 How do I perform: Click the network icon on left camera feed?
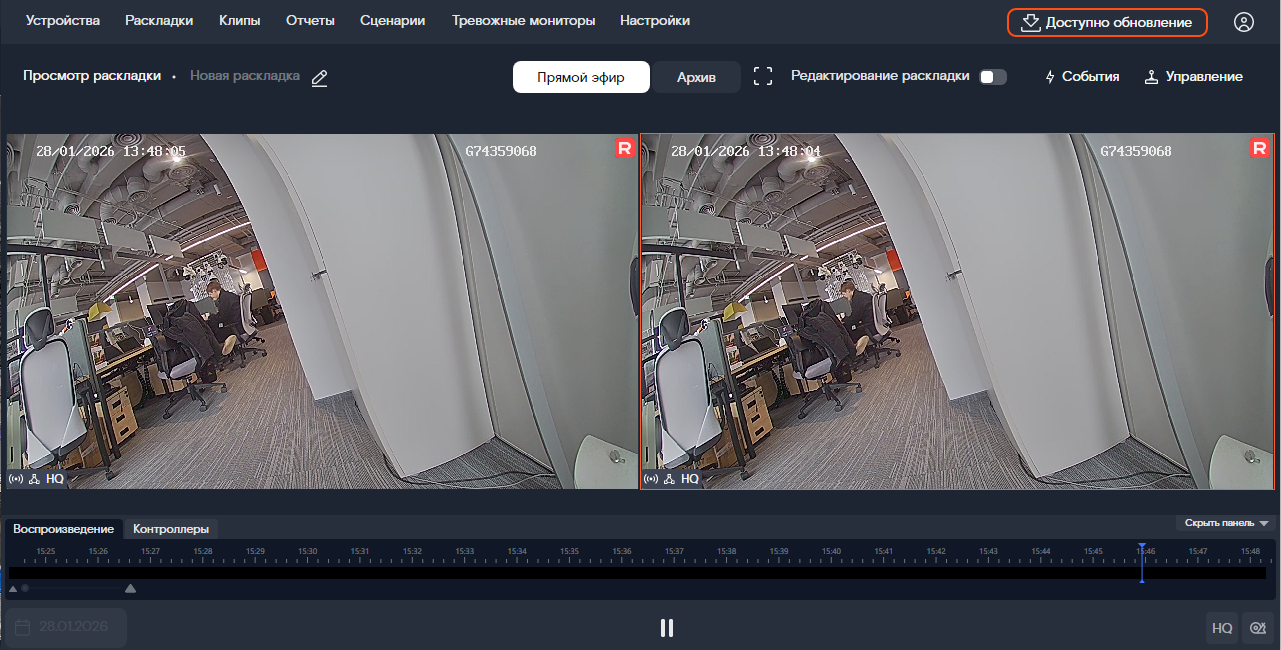[x=33, y=479]
